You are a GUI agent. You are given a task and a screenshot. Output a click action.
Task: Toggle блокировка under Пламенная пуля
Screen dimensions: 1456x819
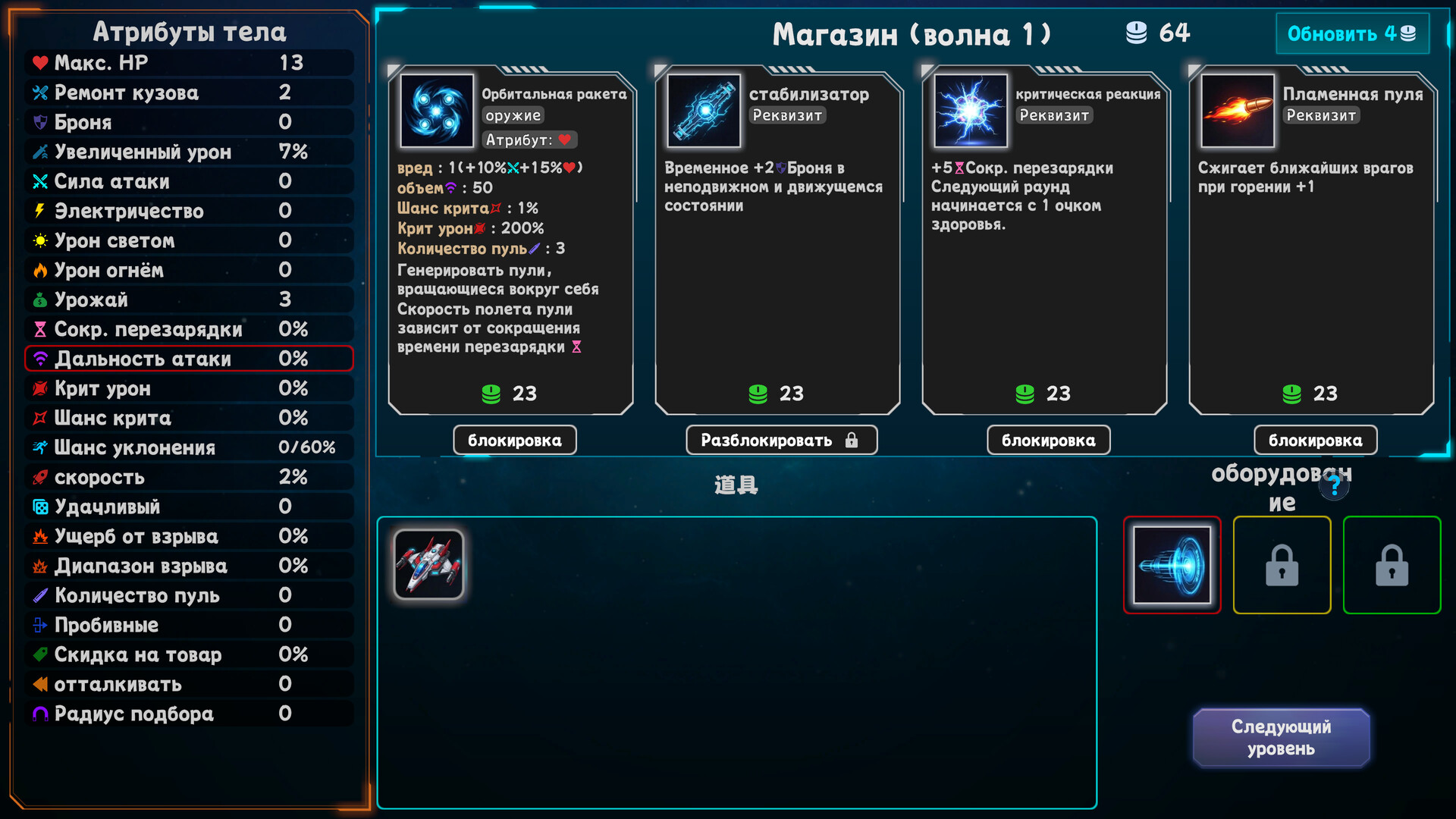click(x=1316, y=440)
